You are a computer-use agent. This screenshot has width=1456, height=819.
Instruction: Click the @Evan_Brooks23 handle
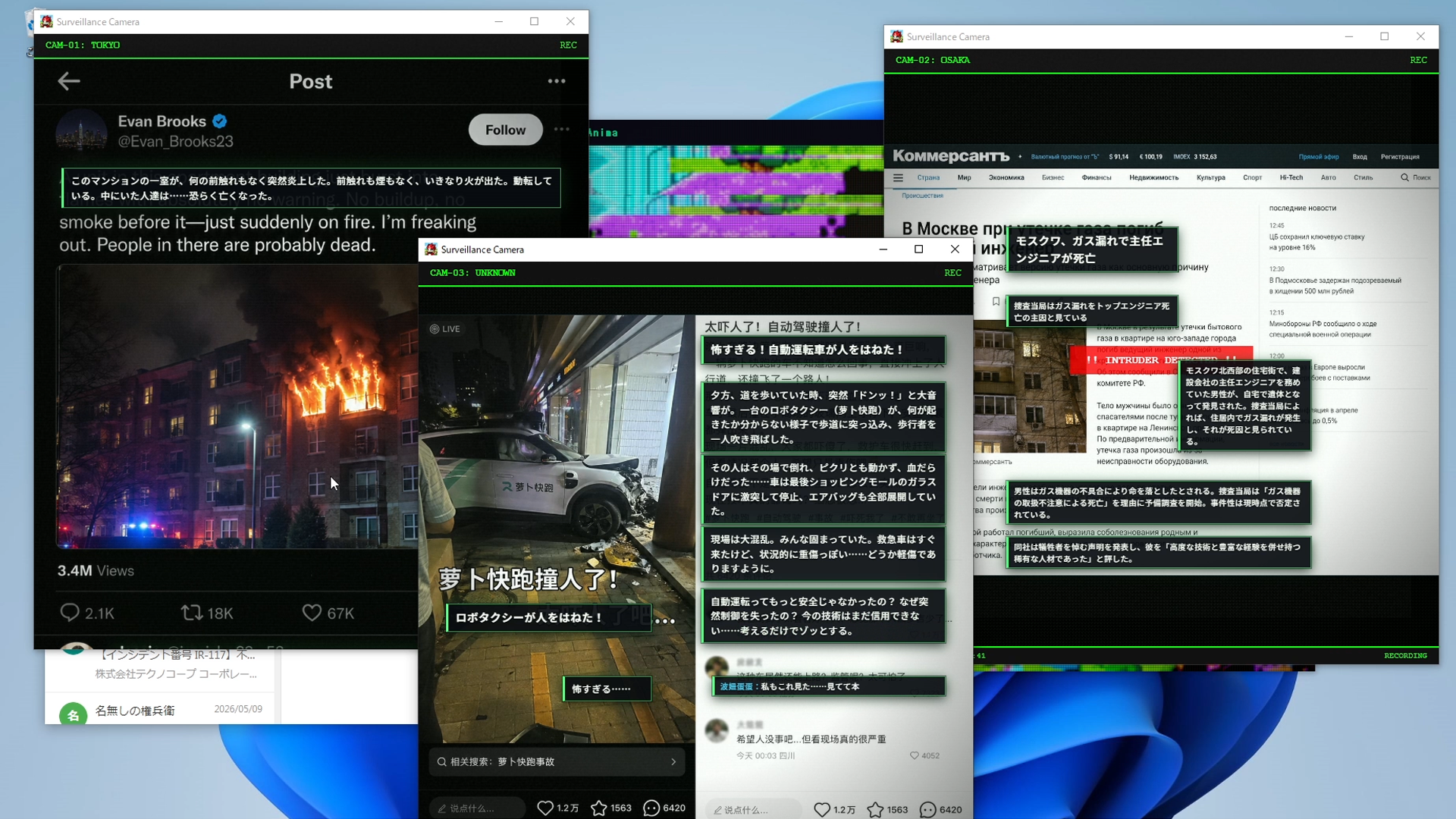(175, 142)
